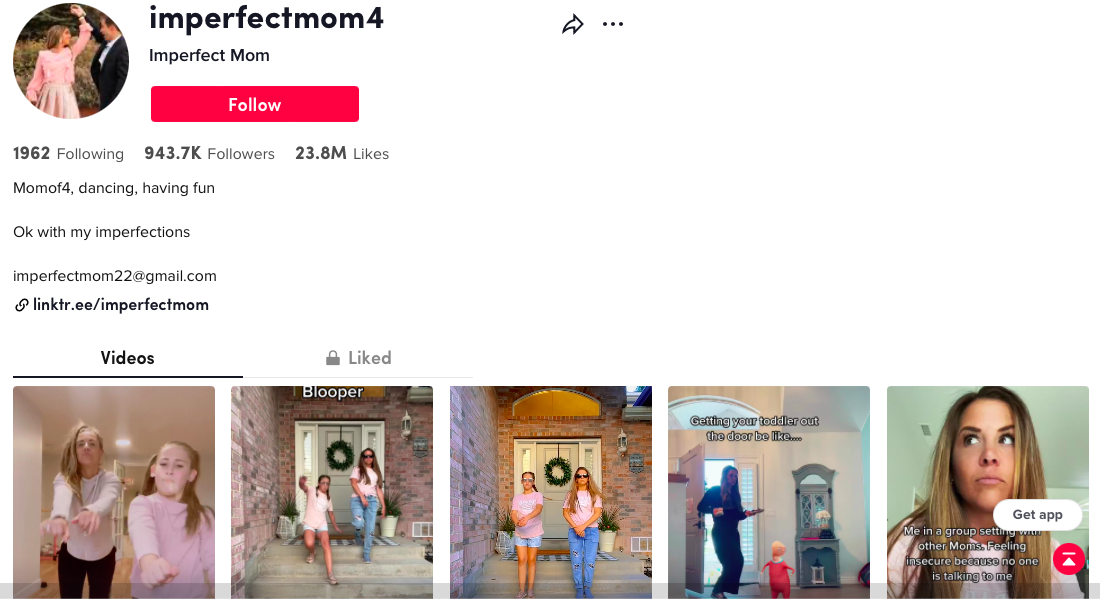The width and height of the screenshot is (1100, 599).
Task: Switch to the Liked tab
Action: click(358, 358)
